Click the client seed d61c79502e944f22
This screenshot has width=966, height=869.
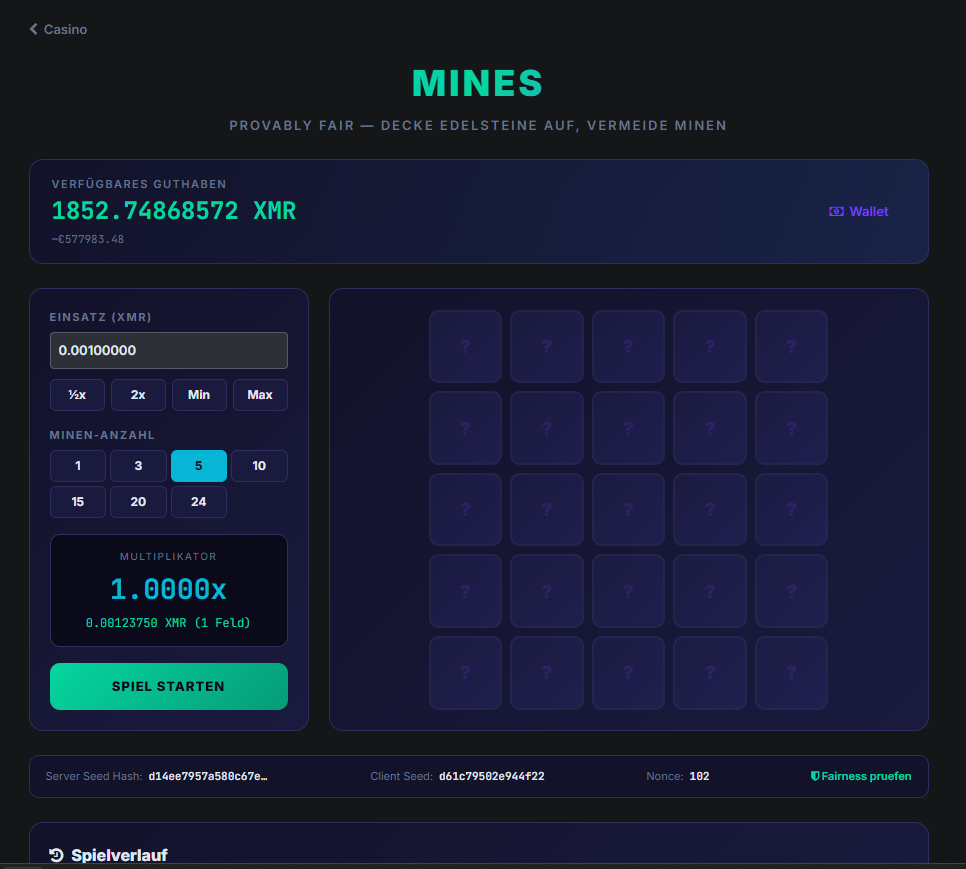pos(492,776)
